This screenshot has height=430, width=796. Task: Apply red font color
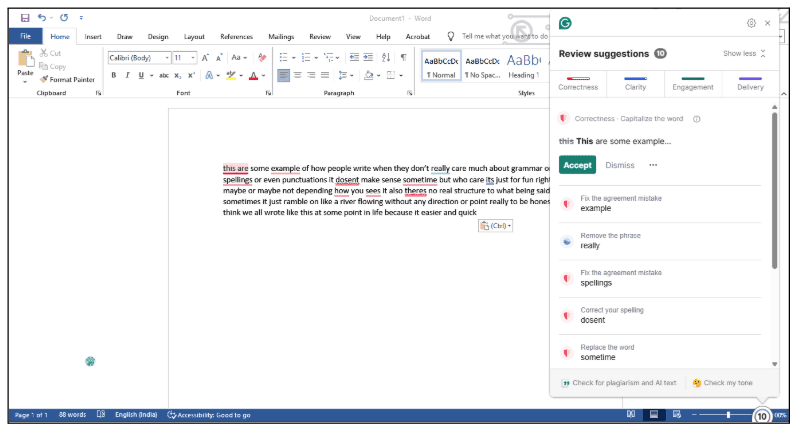click(x=253, y=76)
